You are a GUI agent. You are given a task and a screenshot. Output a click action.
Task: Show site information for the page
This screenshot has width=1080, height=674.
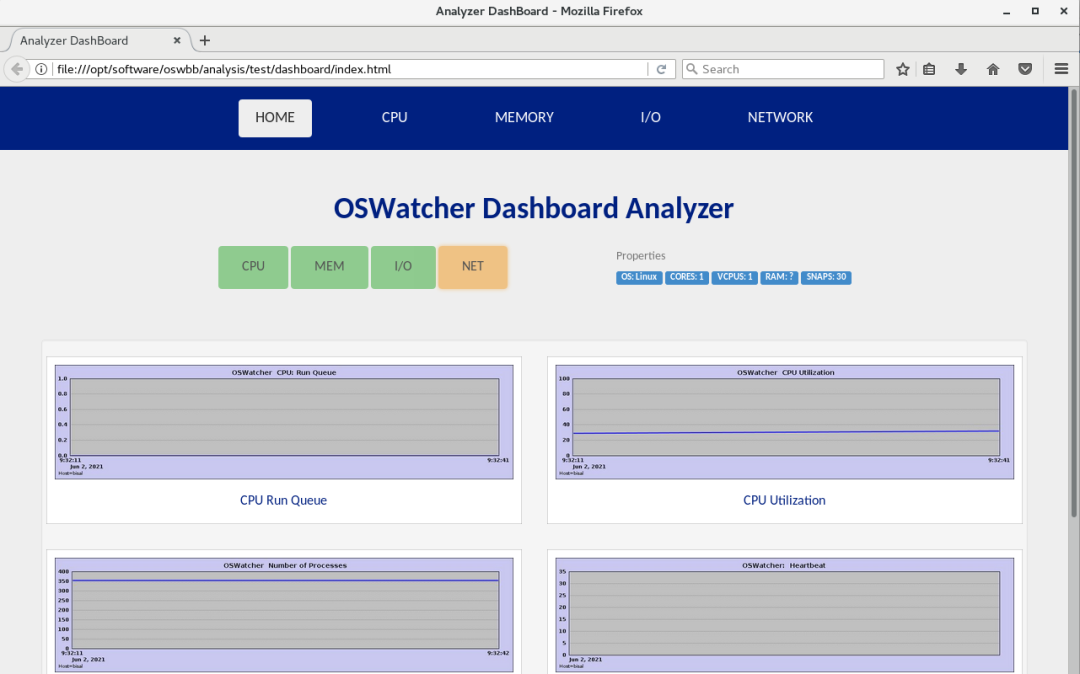[x=41, y=69]
